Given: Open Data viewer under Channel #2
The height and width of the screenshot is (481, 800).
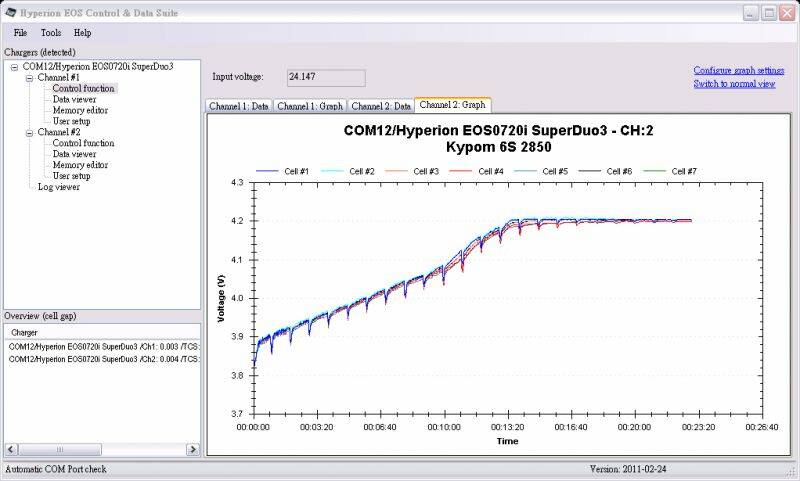Looking at the screenshot, I should click(74, 154).
